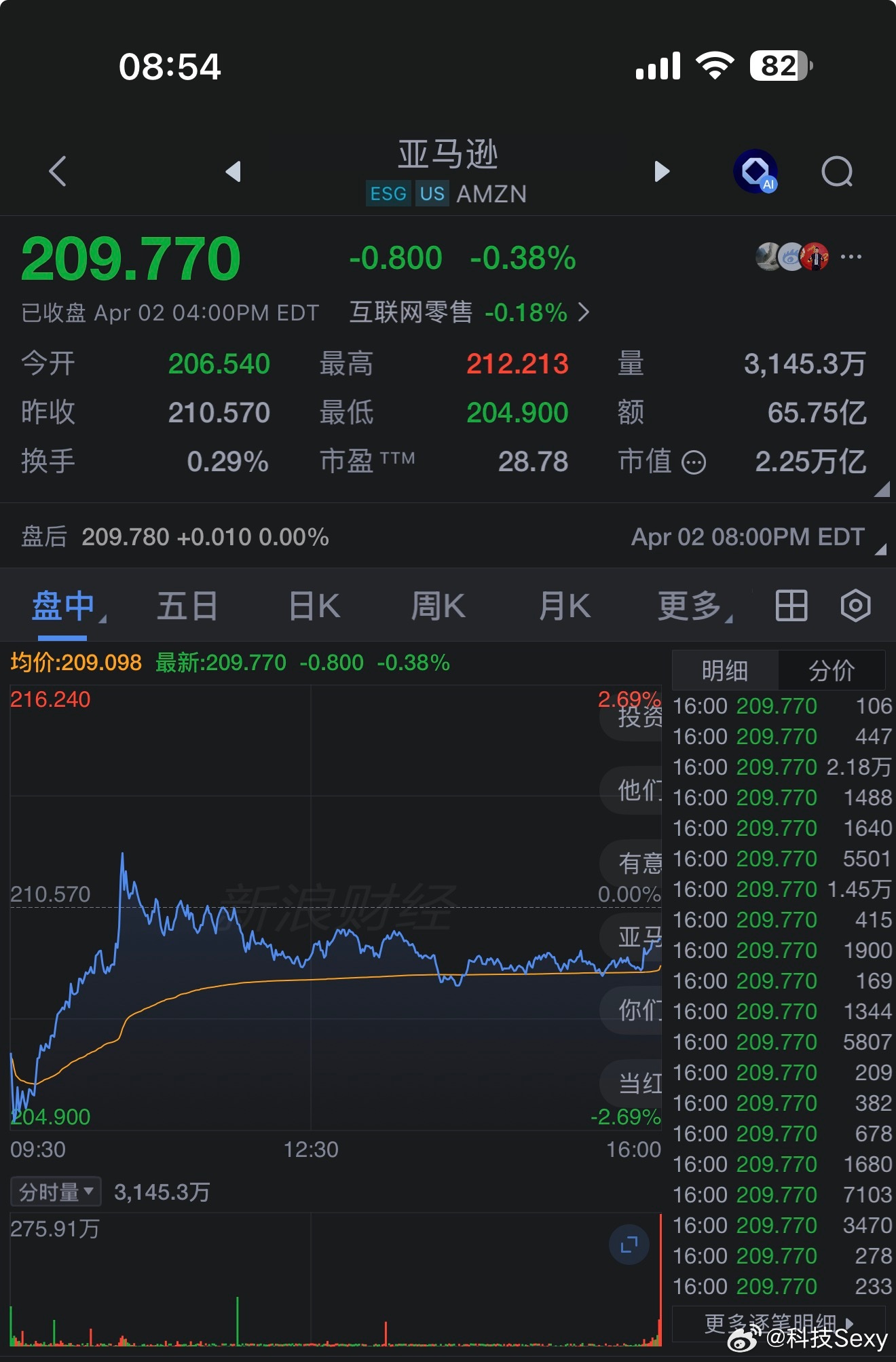896x1362 pixels.
Task: Tap P/E TTM value 28.78
Action: (533, 462)
